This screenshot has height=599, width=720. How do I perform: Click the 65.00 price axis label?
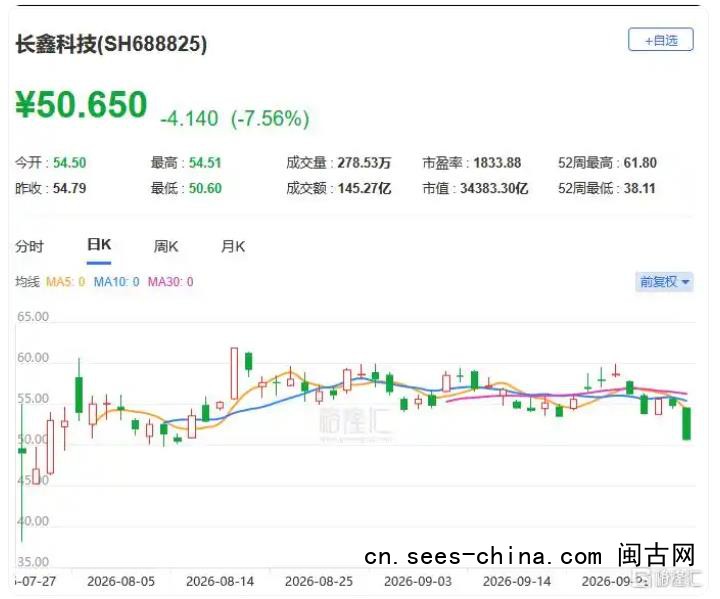click(x=33, y=316)
